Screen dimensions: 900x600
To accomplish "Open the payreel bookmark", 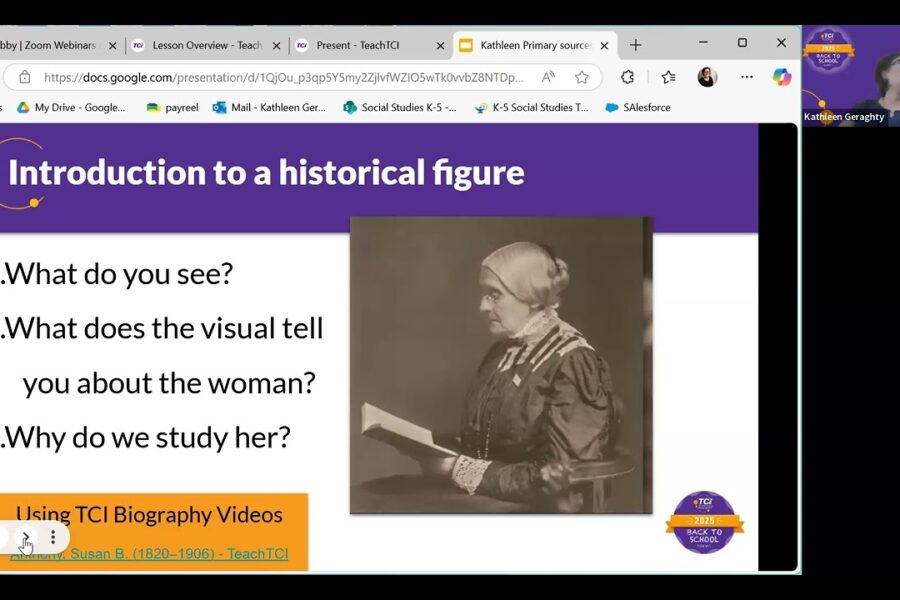I will point(172,107).
